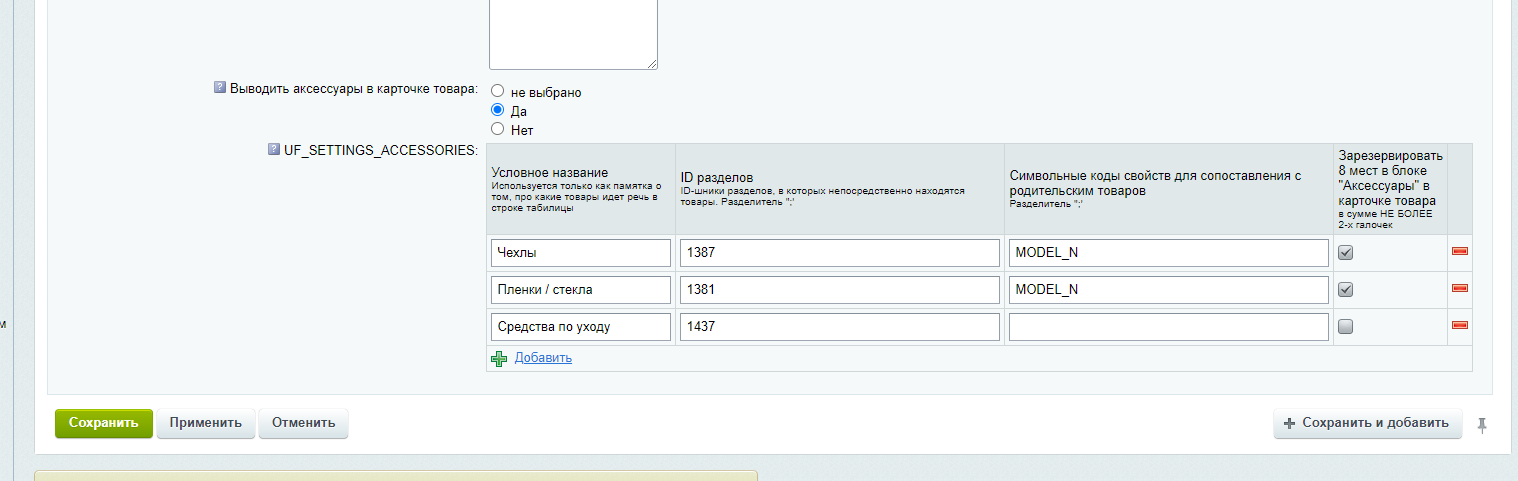This screenshot has height=481, width=1518.
Task: Uncheck reserve checkbox in Пленки / стекла row
Action: [1346, 290]
